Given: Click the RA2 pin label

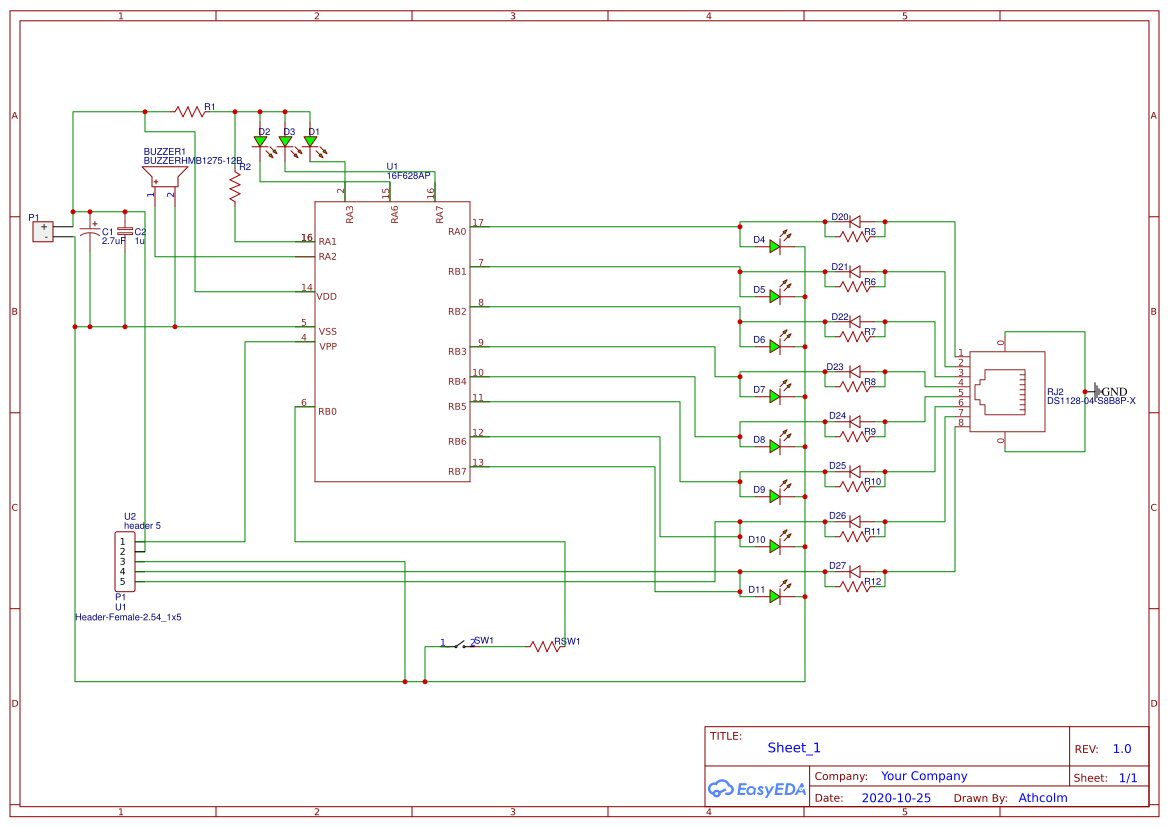Looking at the screenshot, I should coord(327,257).
